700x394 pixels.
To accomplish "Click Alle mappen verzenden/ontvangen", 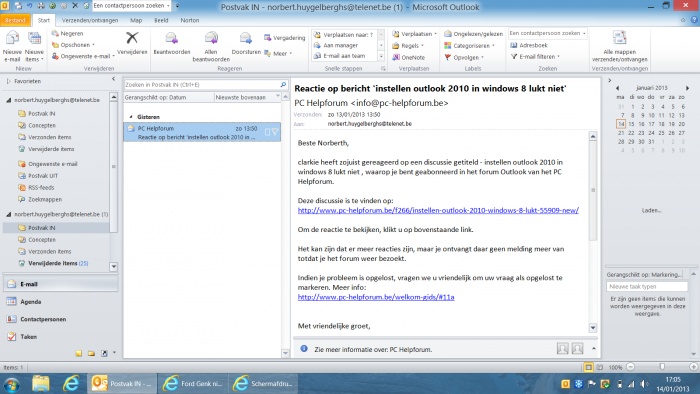I will pos(619,47).
